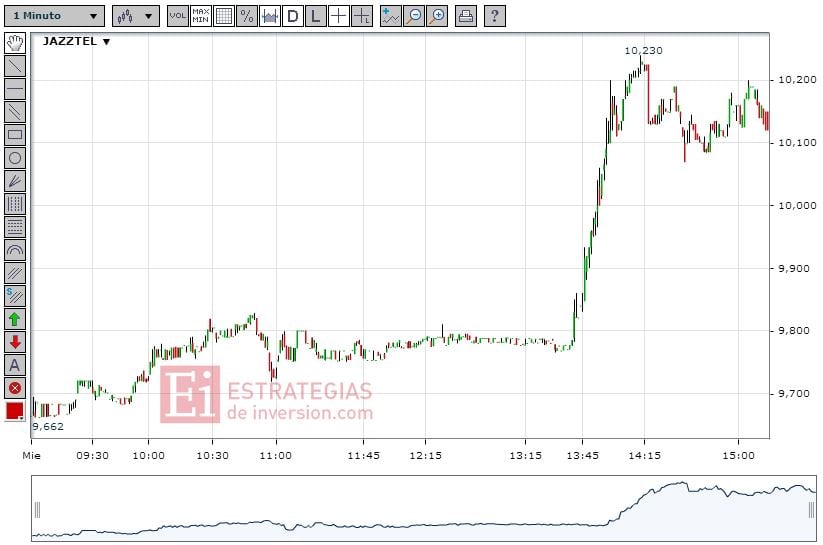Viewport: 823px width, 545px height.
Task: Toggle MAX MIN price labels
Action: point(201,16)
